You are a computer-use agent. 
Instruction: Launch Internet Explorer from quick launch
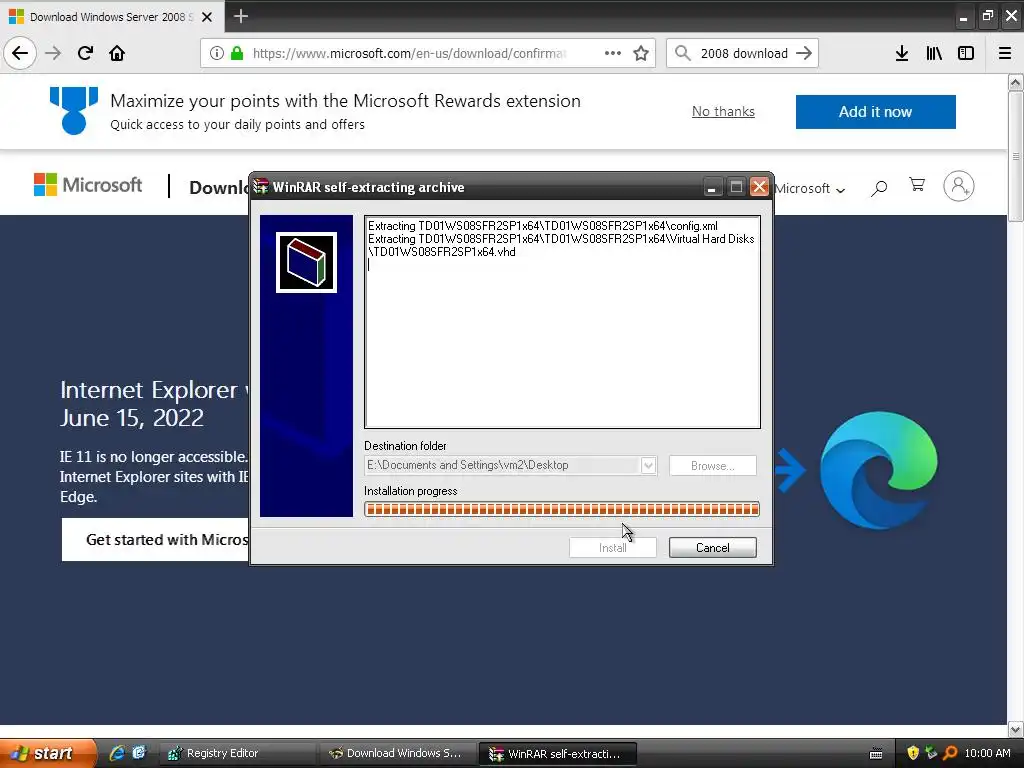(117, 753)
